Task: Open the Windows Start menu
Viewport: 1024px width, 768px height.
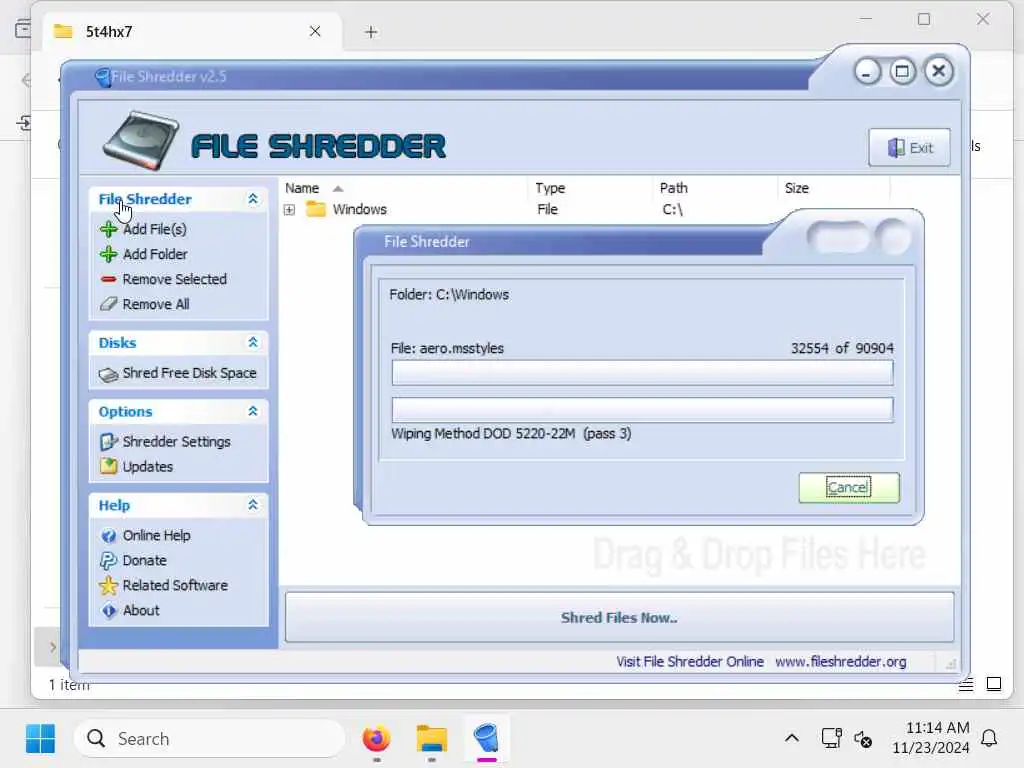Action: click(x=40, y=739)
